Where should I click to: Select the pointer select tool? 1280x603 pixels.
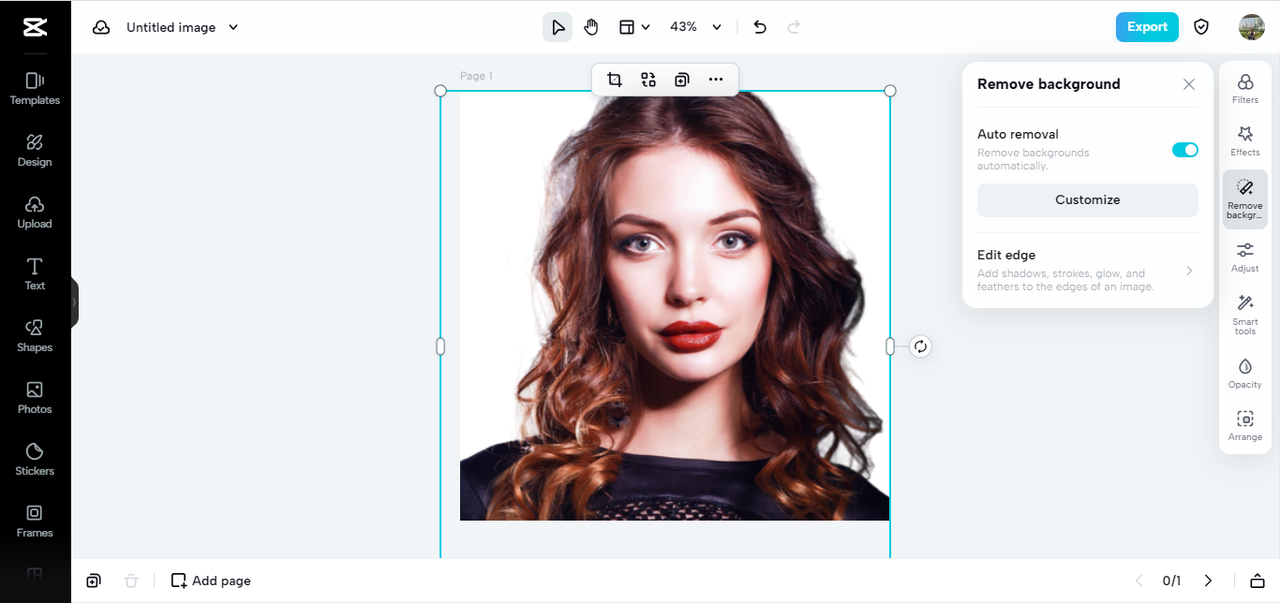coord(558,27)
